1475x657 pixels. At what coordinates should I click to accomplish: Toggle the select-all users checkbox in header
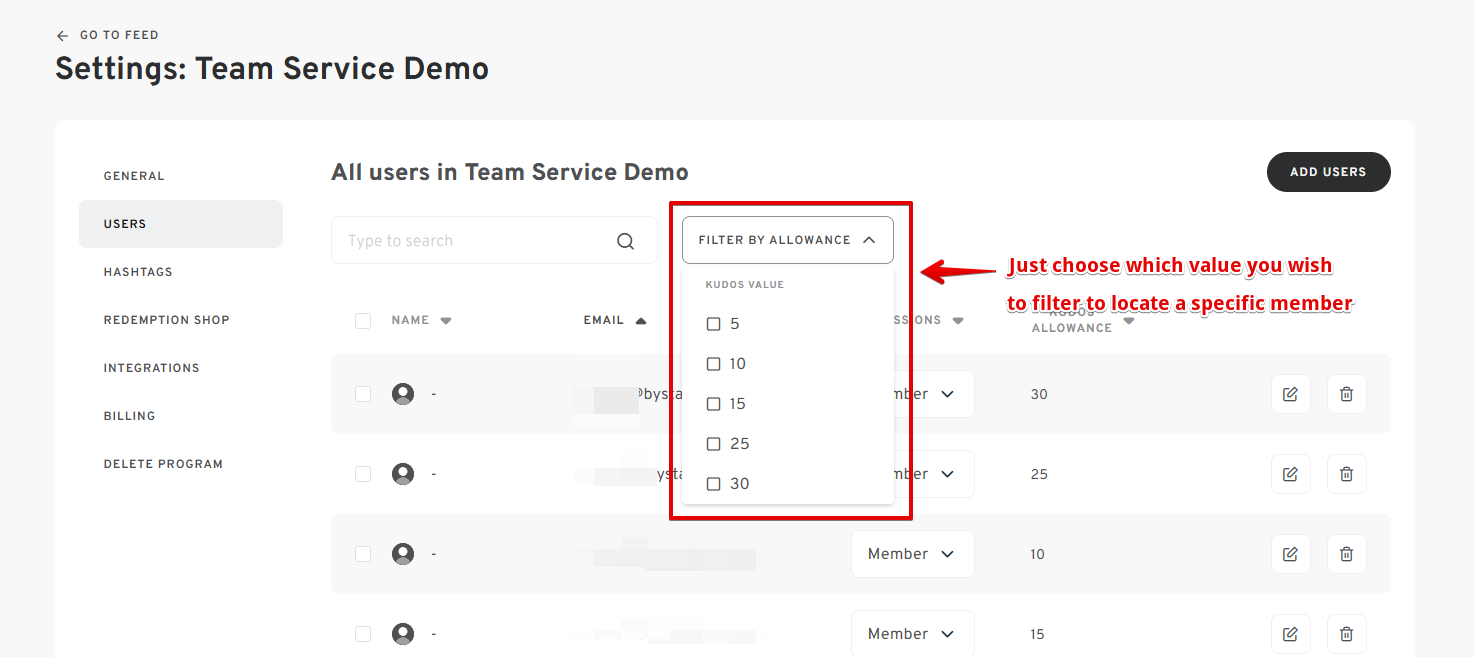363,321
